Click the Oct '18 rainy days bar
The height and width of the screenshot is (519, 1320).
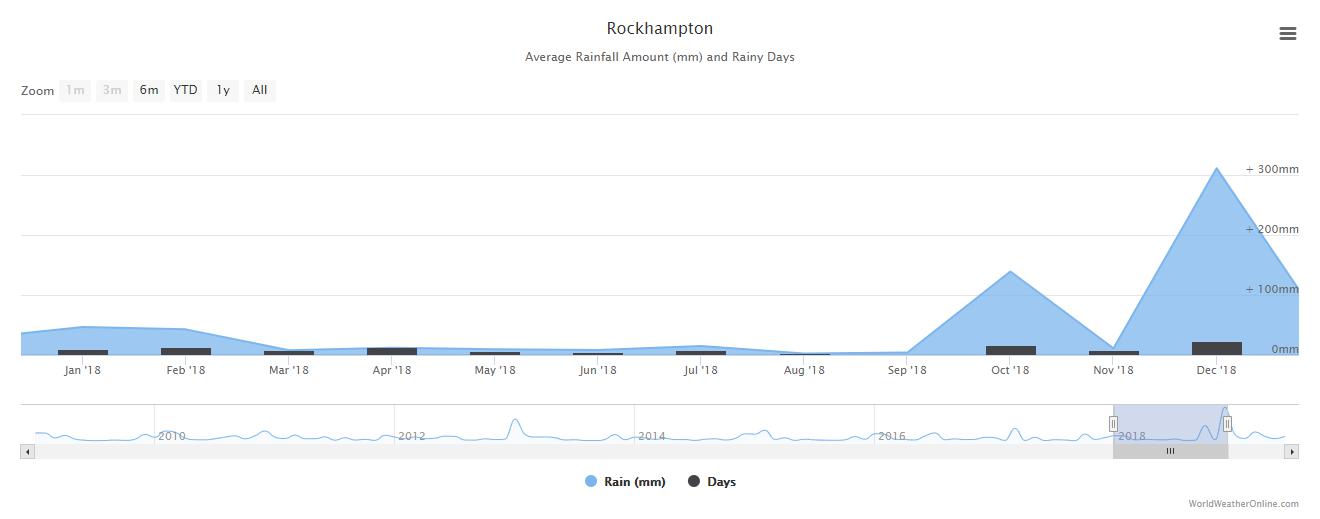point(1010,350)
